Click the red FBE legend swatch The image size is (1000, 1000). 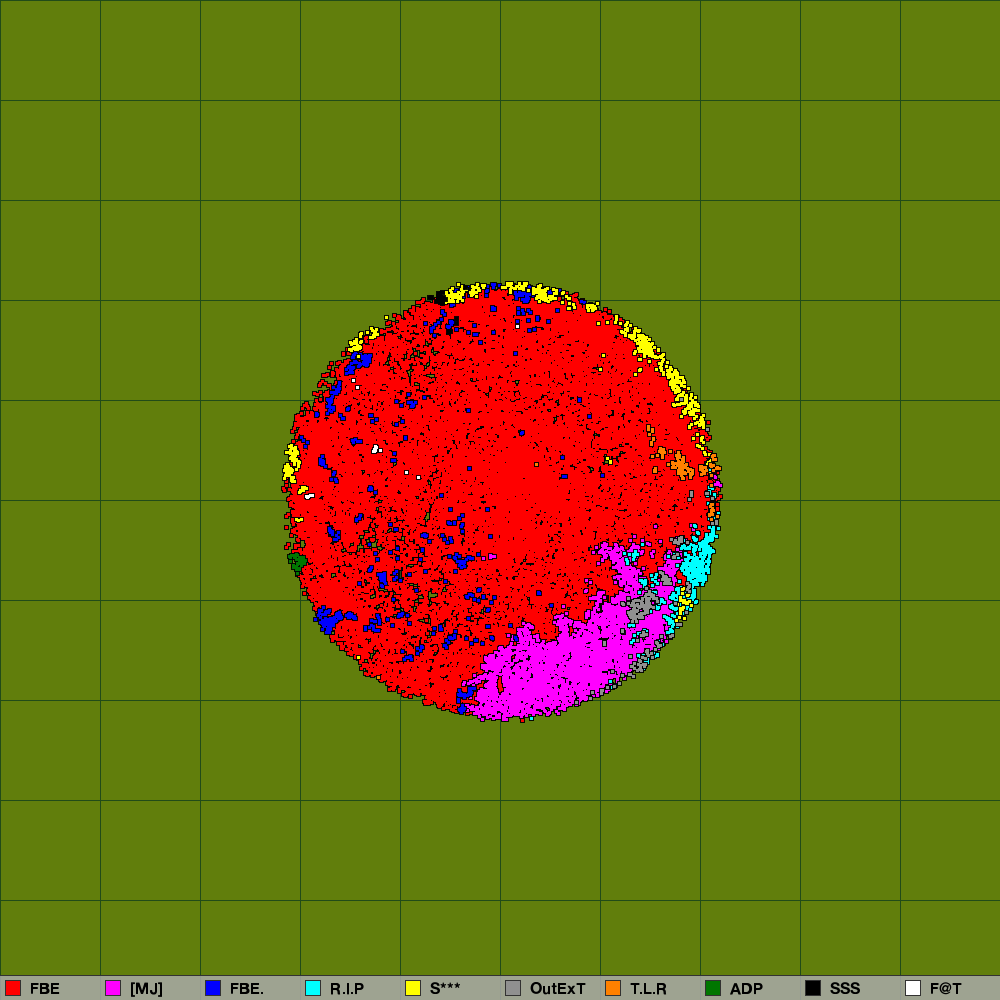coord(13,988)
